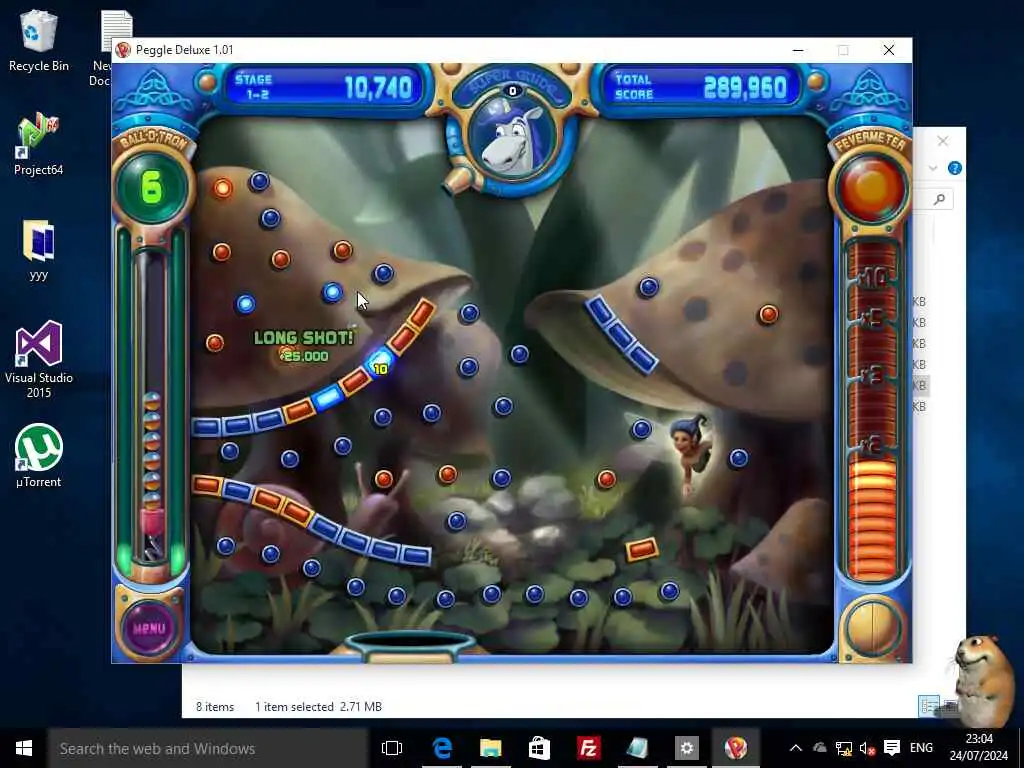Open the Windows Start menu
This screenshot has height=768, width=1024.
click(x=24, y=748)
